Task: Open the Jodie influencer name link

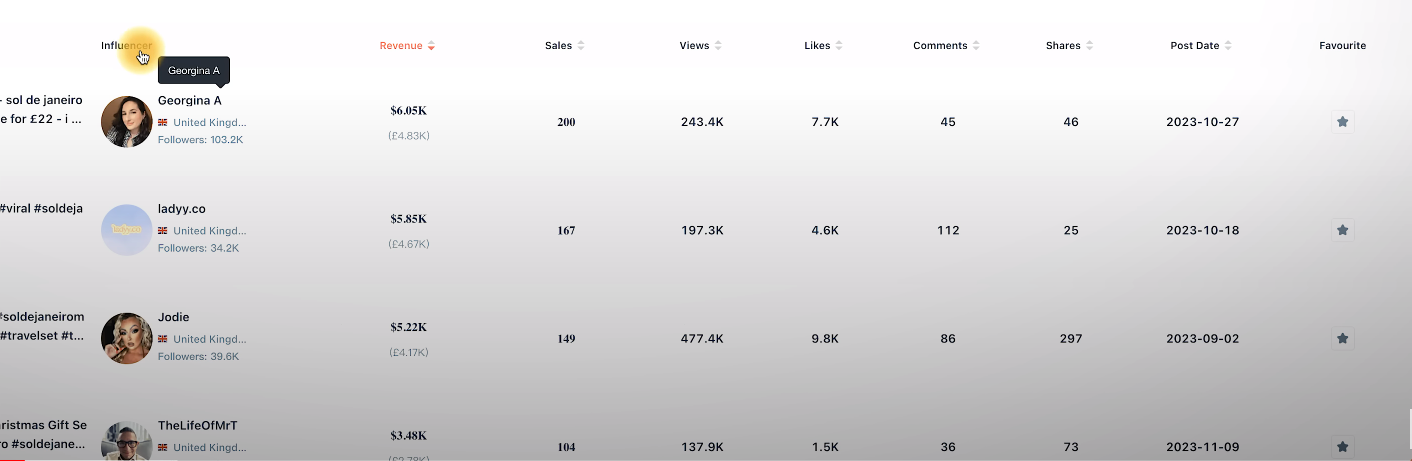Action: click(x=174, y=317)
